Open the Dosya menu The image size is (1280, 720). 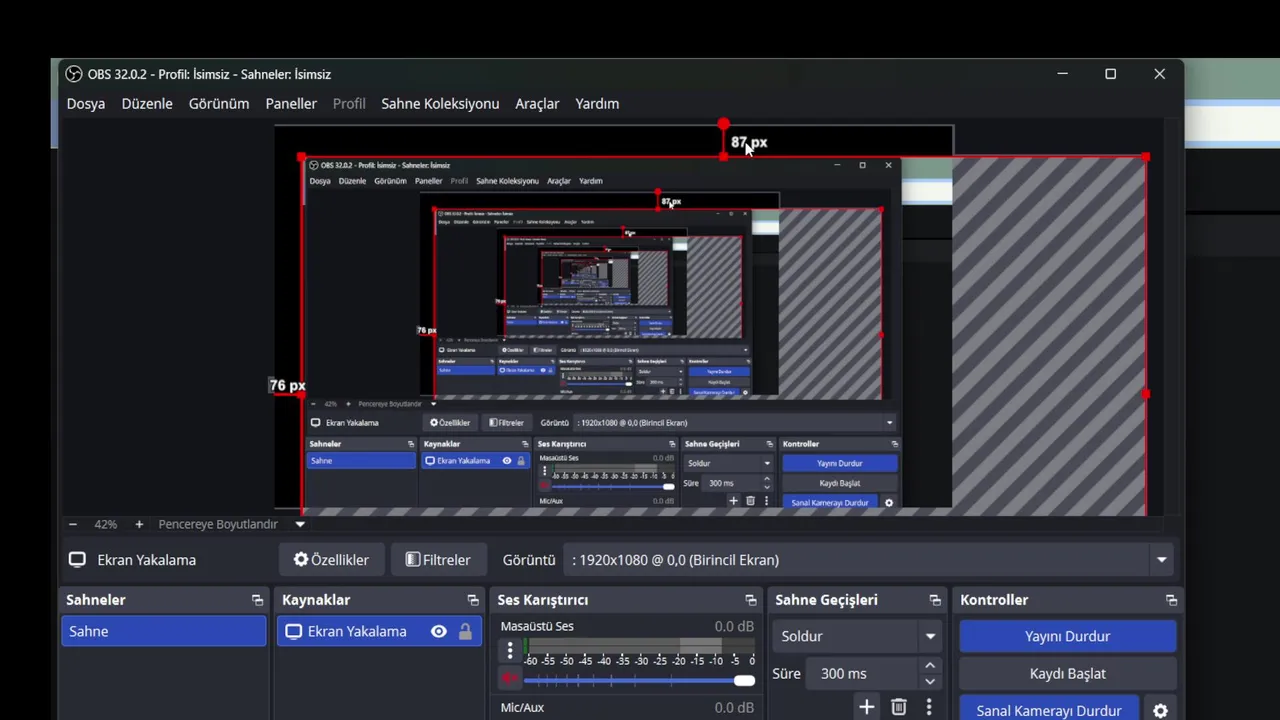click(x=86, y=104)
